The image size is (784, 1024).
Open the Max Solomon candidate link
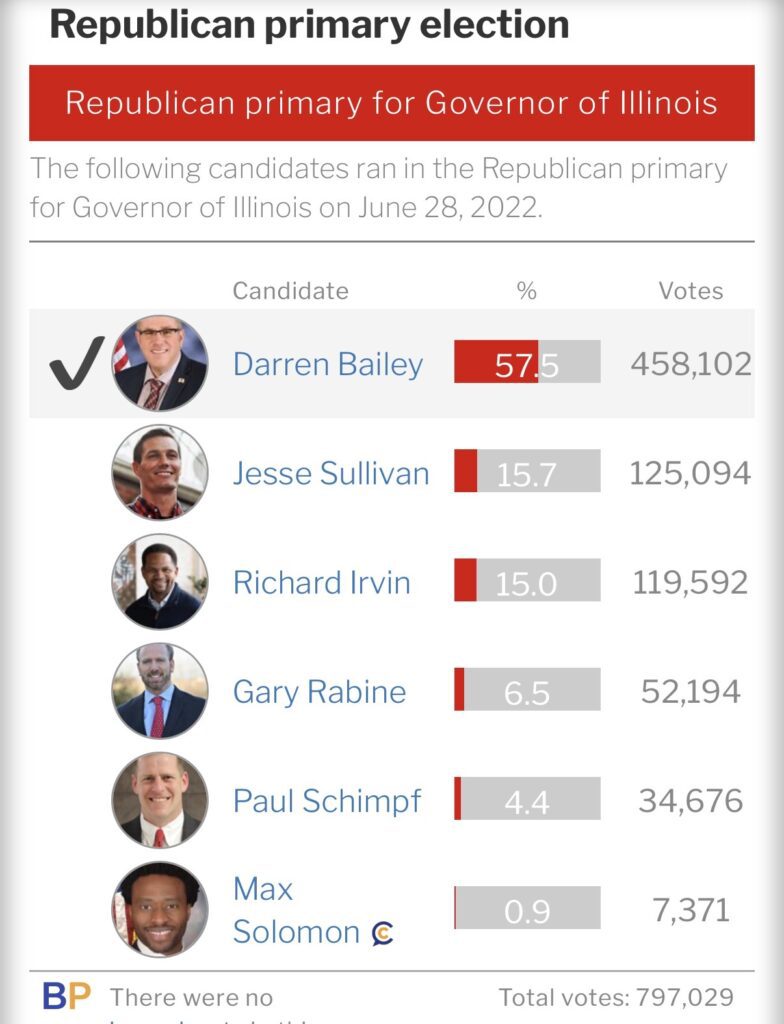[x=296, y=910]
